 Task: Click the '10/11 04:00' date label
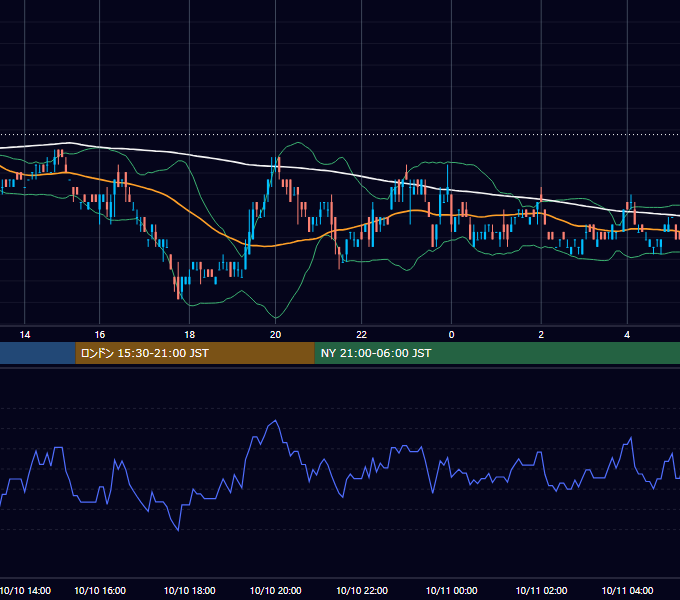(x=627, y=590)
